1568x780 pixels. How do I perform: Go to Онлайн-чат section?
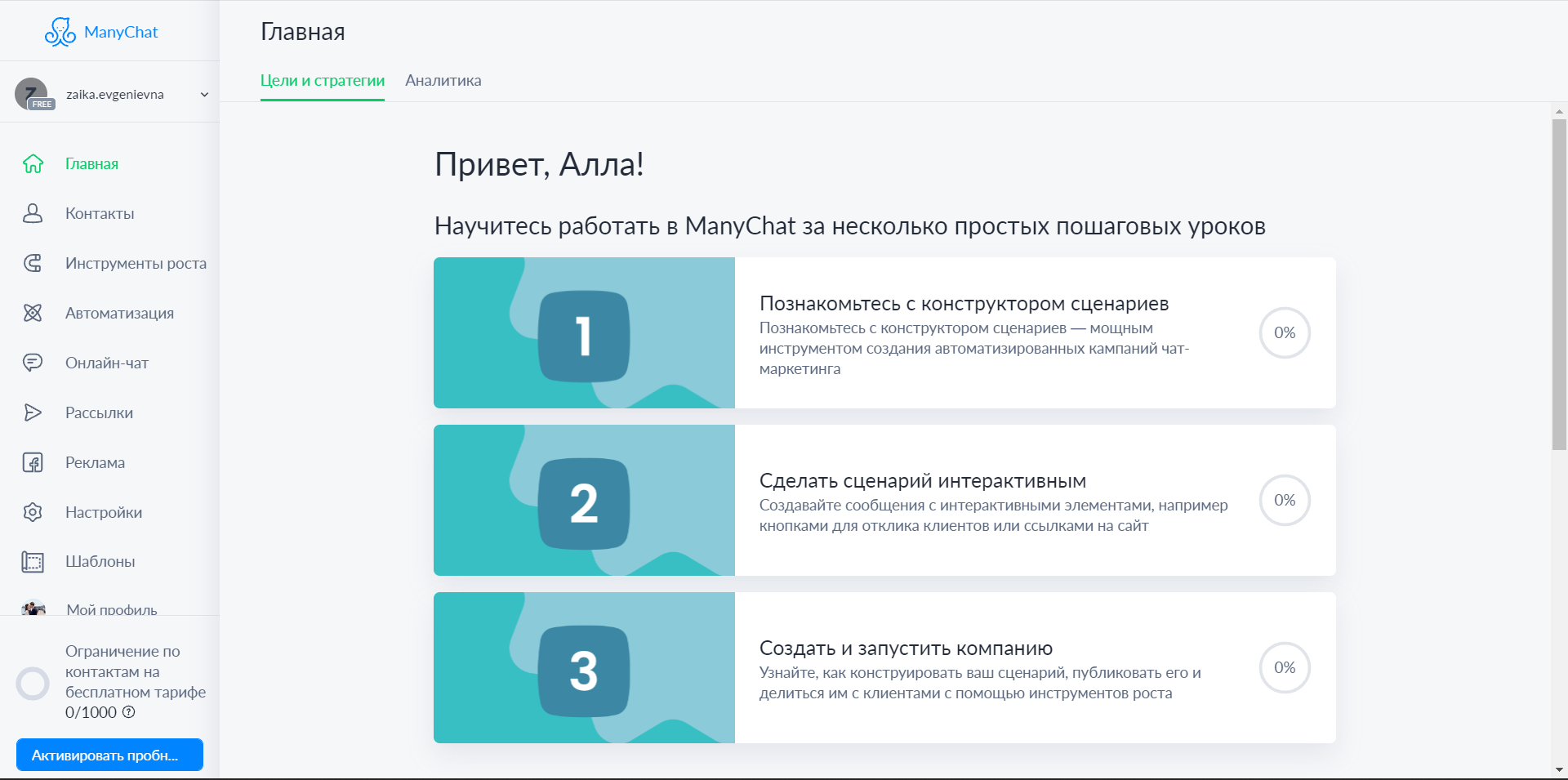click(x=107, y=363)
